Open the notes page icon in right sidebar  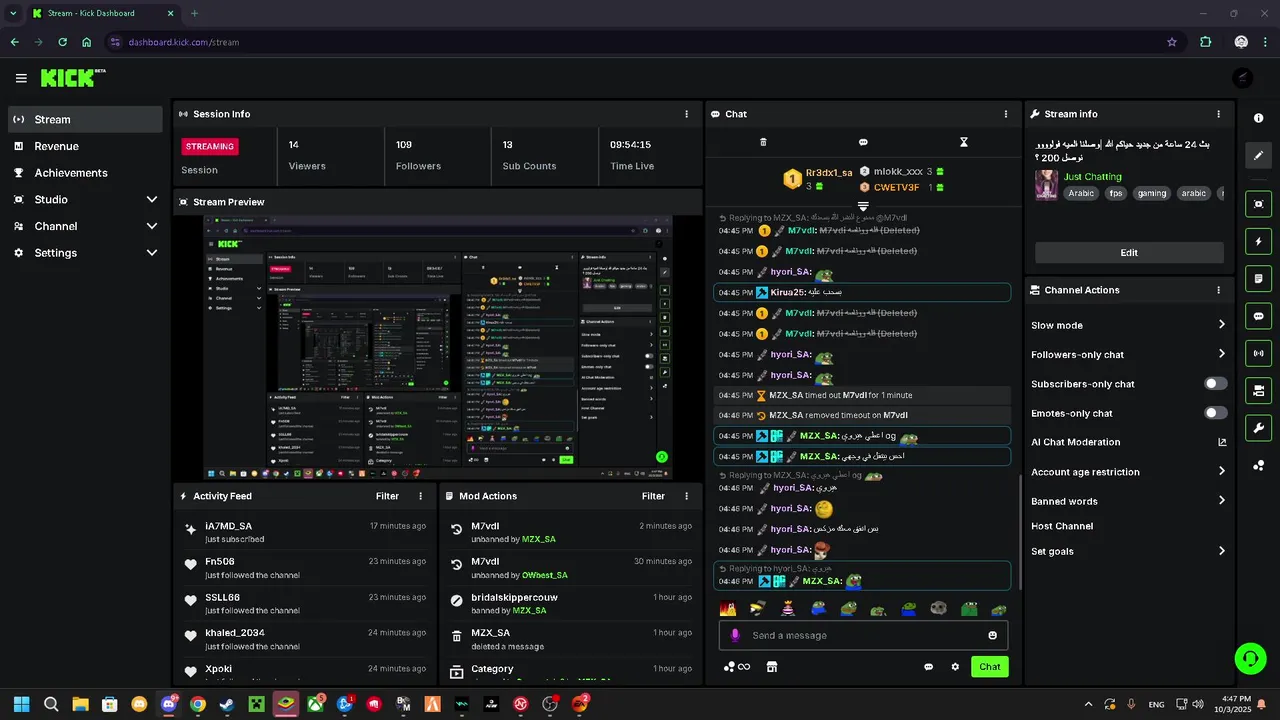(1258, 278)
